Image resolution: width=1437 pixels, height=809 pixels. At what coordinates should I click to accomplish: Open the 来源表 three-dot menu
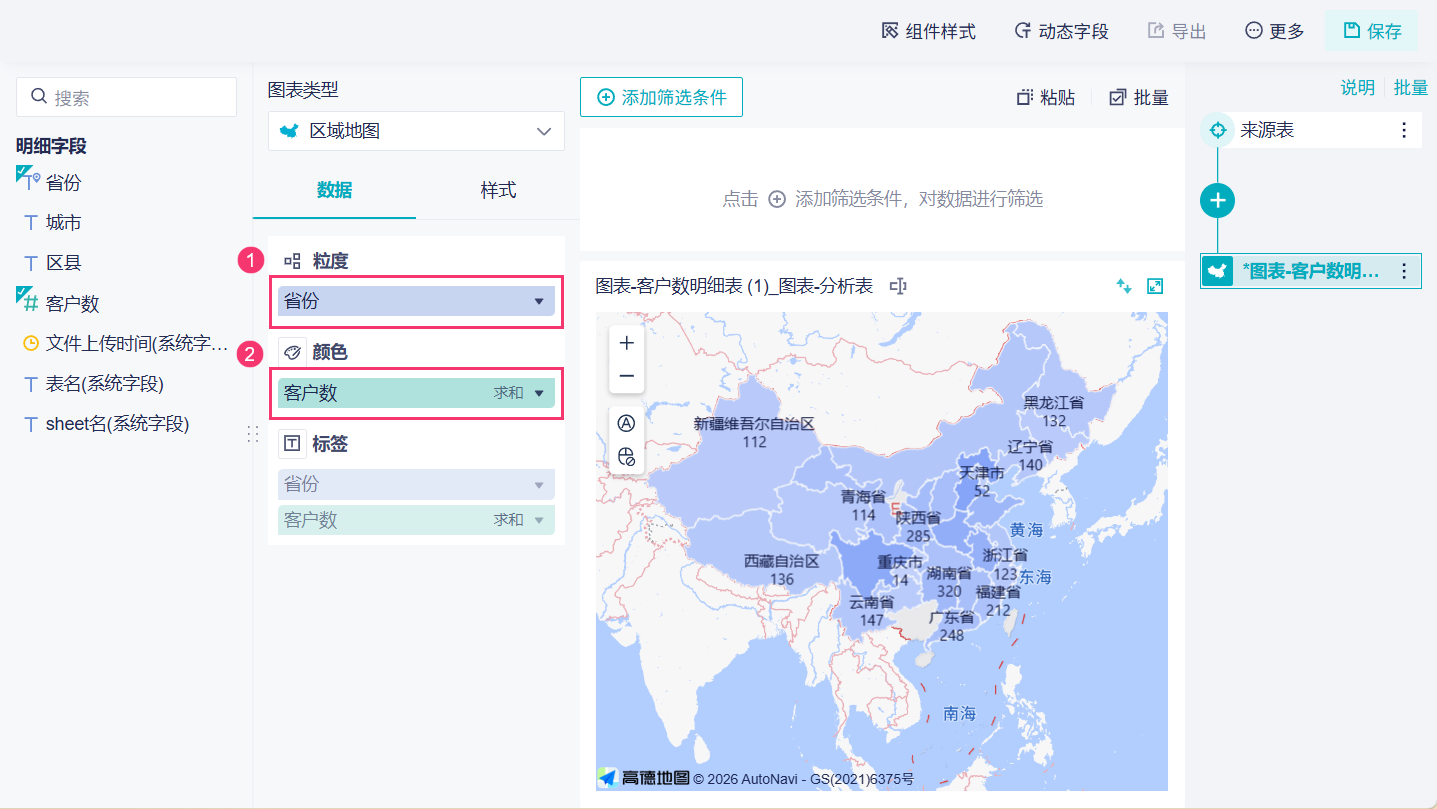click(x=1404, y=130)
